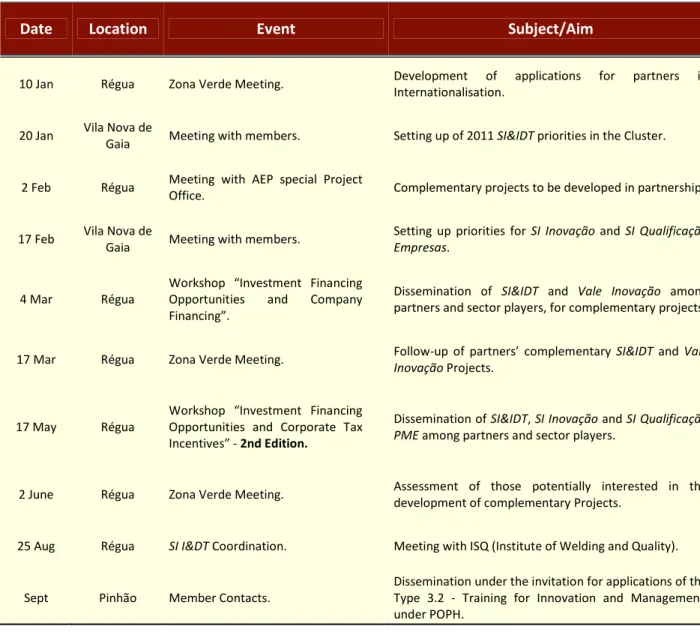Screen dimensions: 700x632
Task: Select the '20 Jan' date cell
Action: point(36,136)
